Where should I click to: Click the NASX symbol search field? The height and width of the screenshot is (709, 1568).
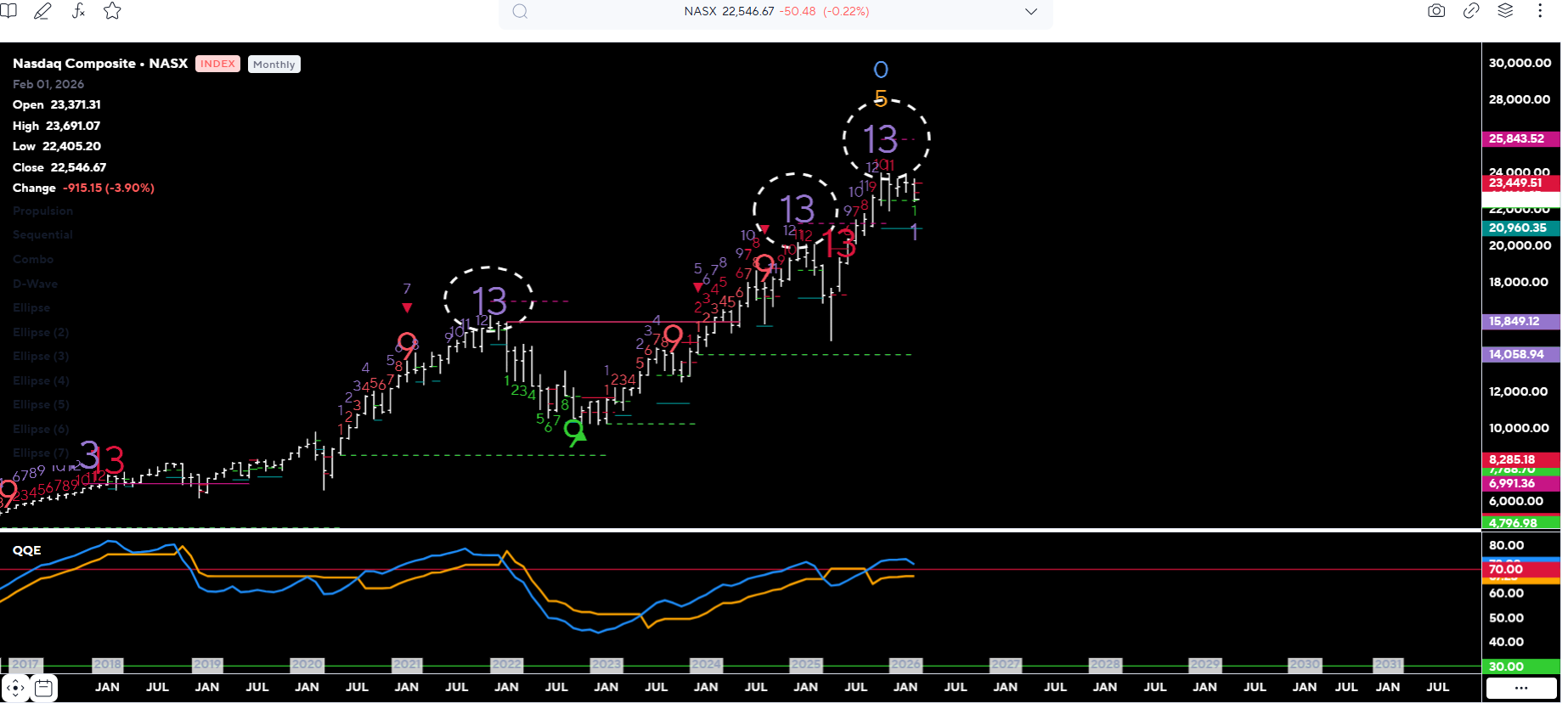[776, 12]
